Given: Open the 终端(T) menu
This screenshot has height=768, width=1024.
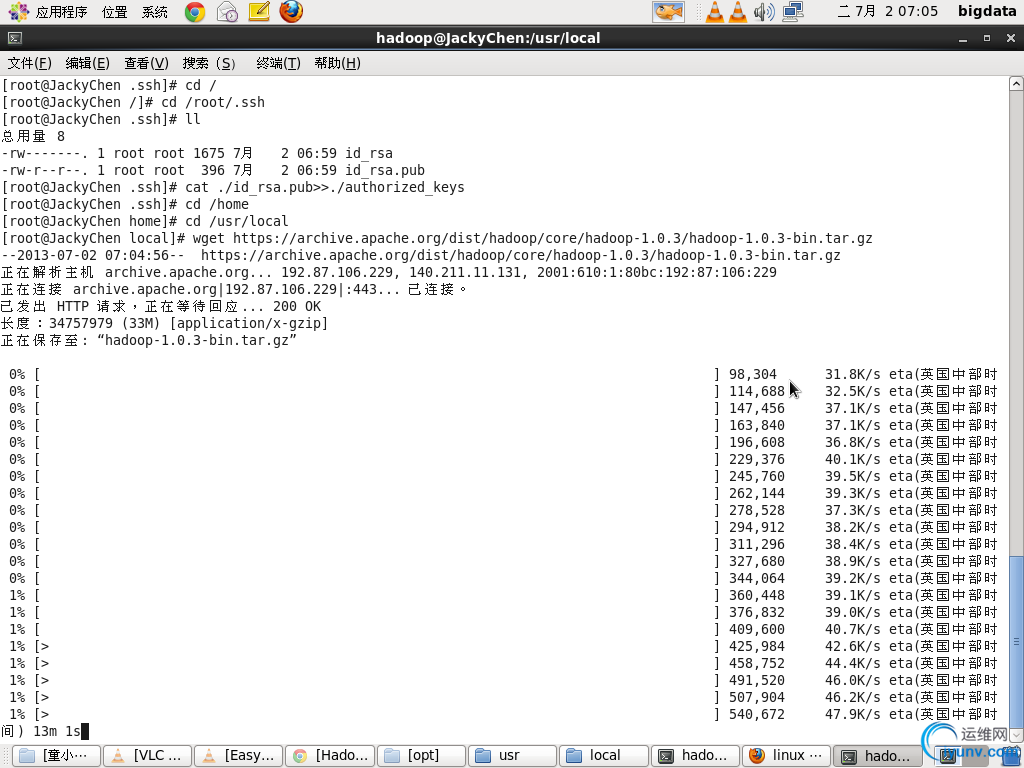Looking at the screenshot, I should point(278,63).
